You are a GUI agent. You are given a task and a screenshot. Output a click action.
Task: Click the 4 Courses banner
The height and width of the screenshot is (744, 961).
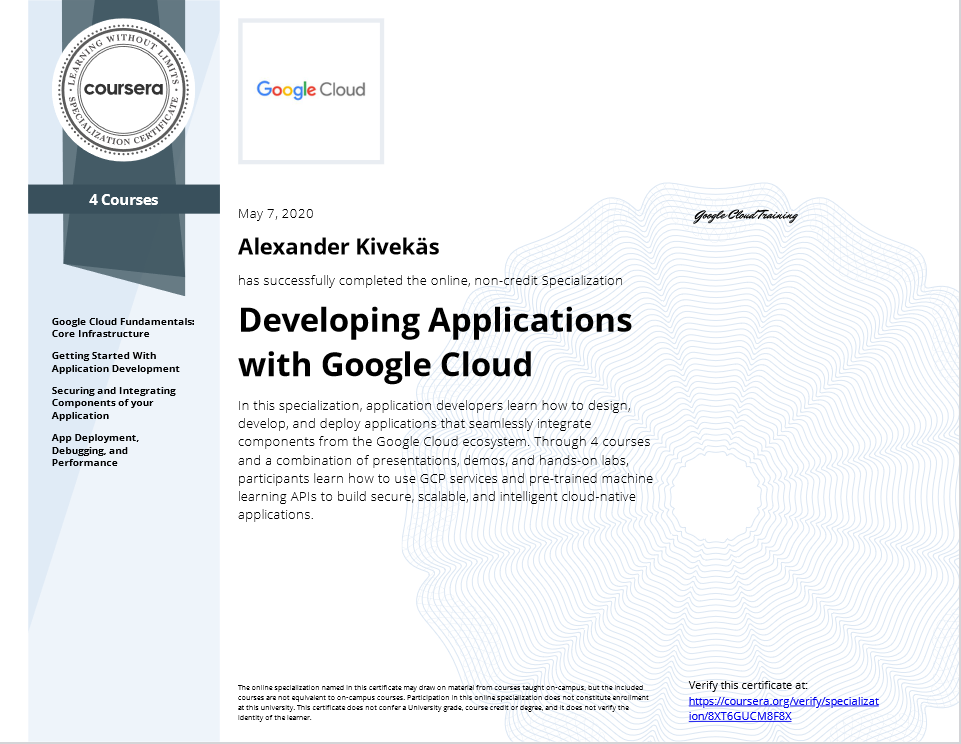tap(123, 199)
